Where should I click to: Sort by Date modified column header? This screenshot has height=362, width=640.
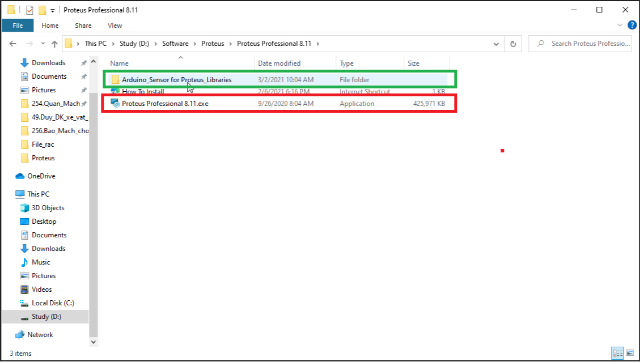(279, 63)
